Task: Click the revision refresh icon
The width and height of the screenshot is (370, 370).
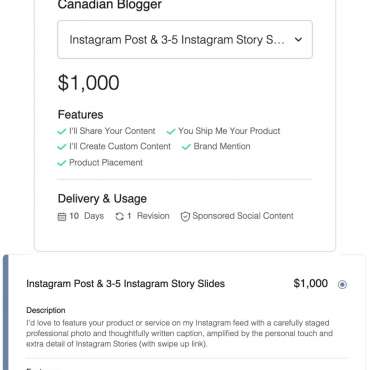Action: tap(120, 216)
